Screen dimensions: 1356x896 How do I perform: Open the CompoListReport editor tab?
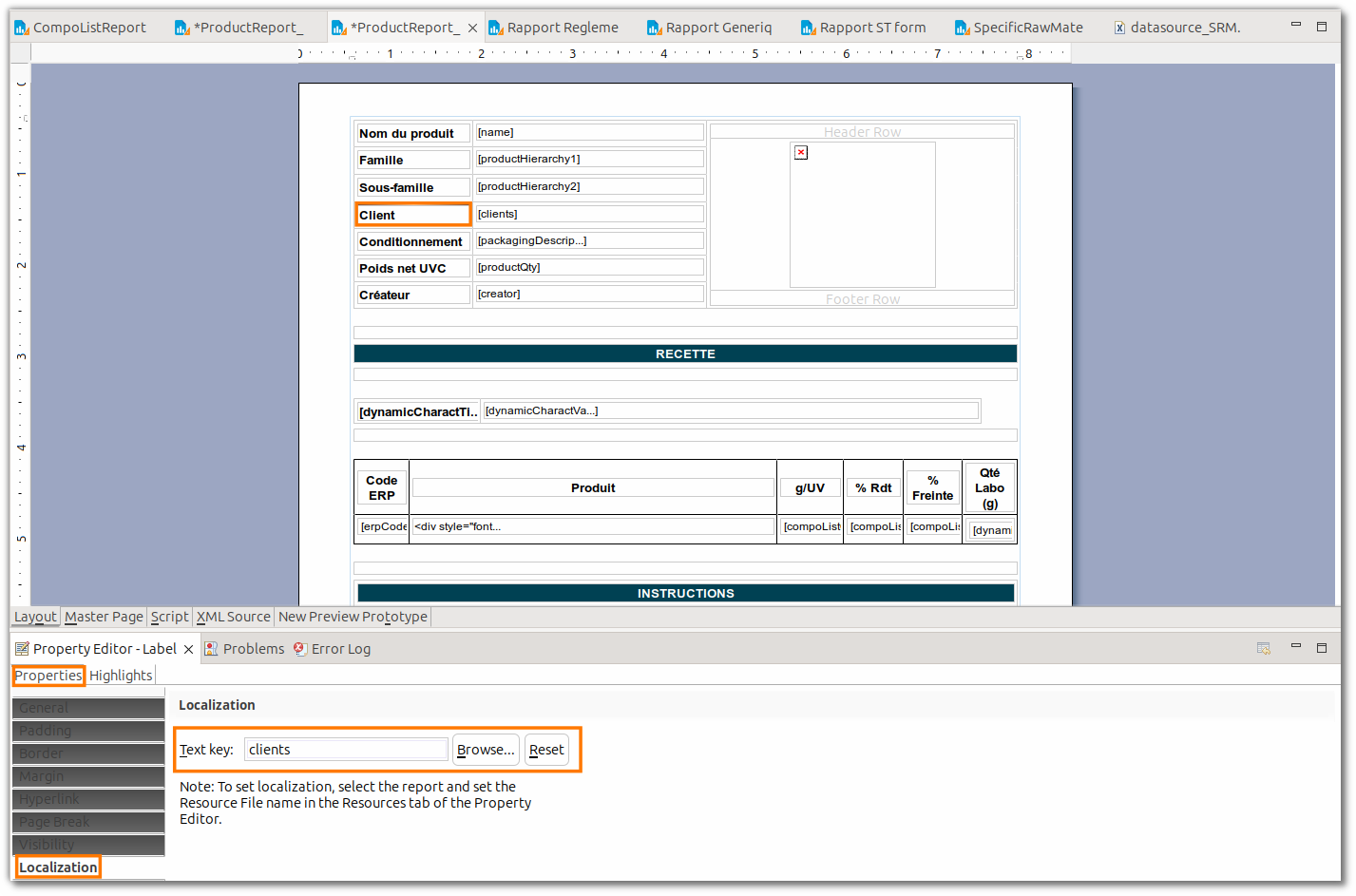(x=81, y=28)
